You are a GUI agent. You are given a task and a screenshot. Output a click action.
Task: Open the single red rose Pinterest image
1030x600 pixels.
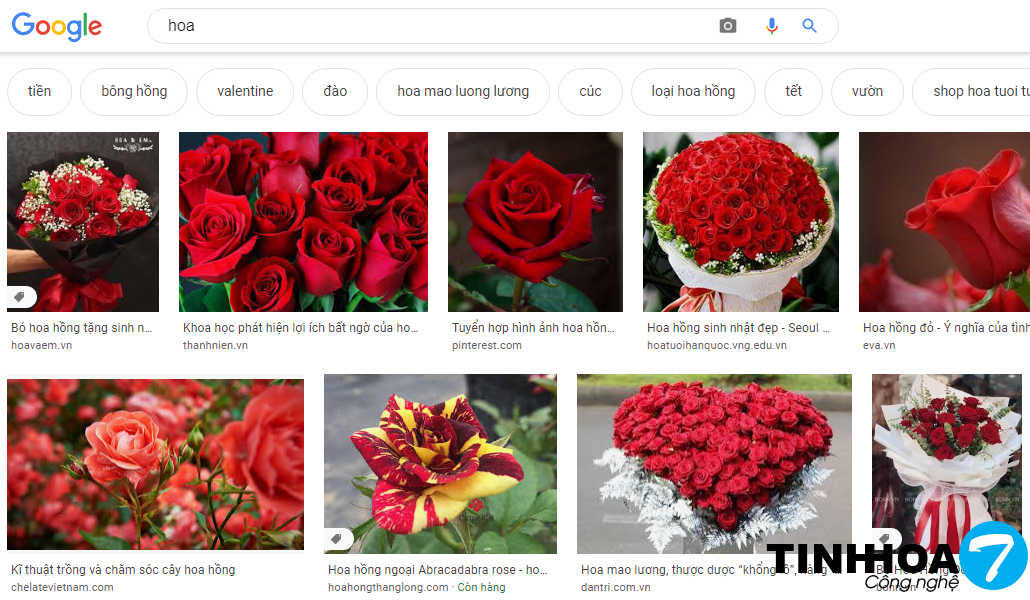tap(535, 222)
